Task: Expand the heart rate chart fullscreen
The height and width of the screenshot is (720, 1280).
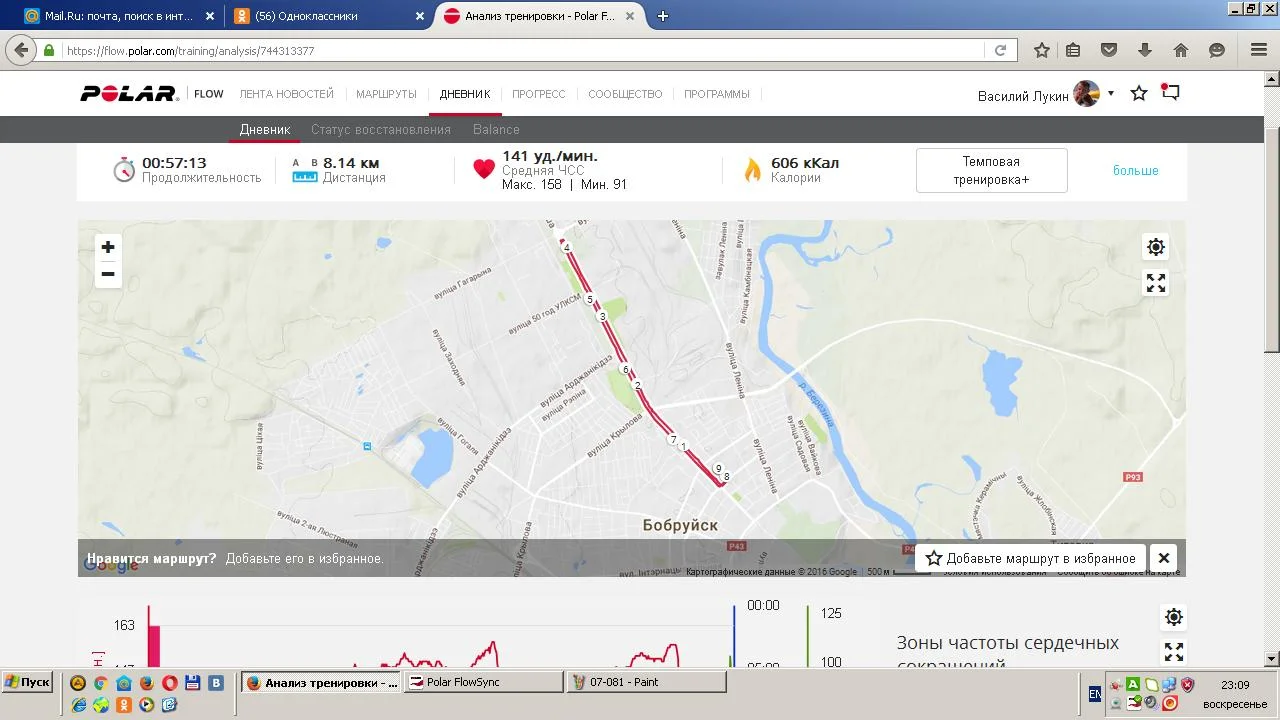Action: tap(1174, 652)
